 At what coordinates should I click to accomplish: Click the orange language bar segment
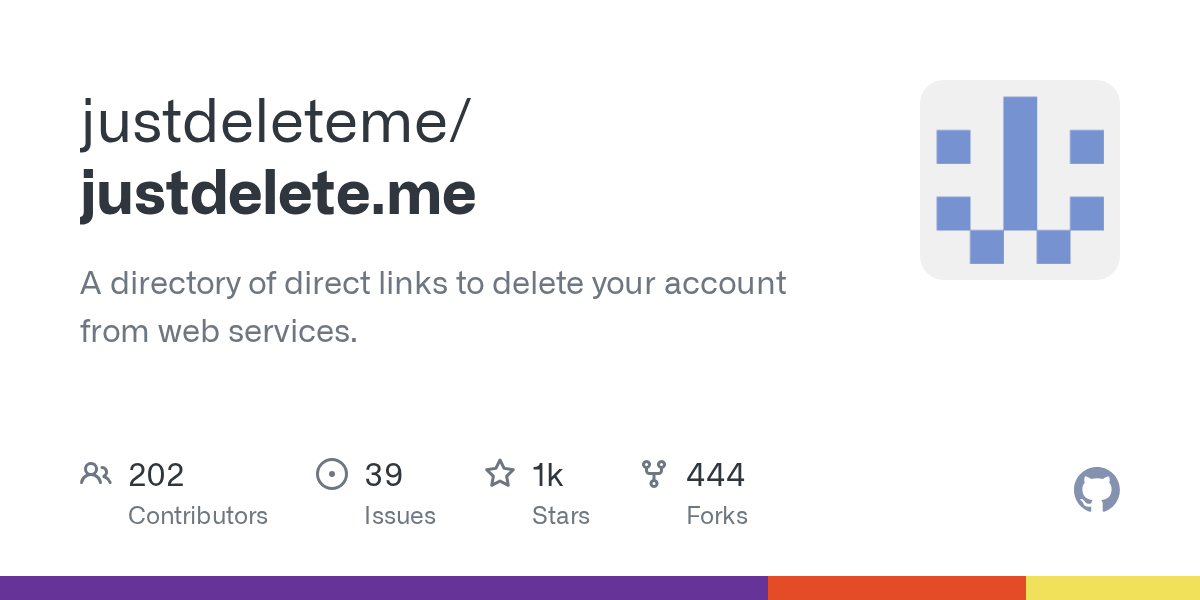click(x=896, y=588)
